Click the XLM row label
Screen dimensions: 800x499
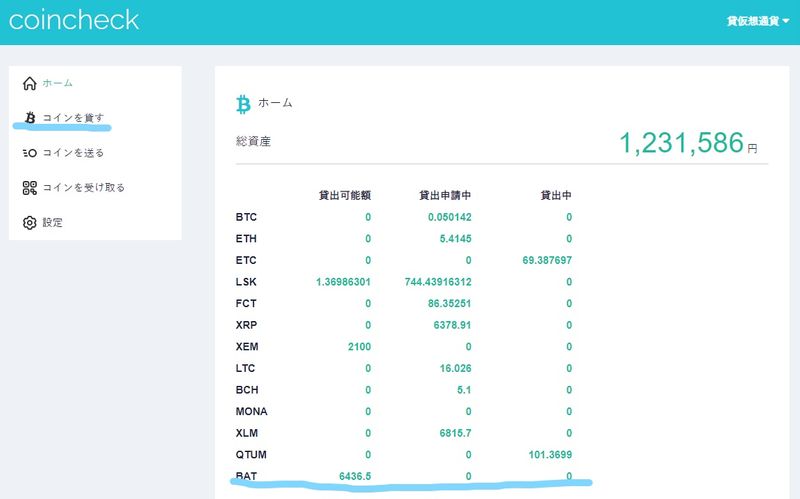(x=247, y=433)
